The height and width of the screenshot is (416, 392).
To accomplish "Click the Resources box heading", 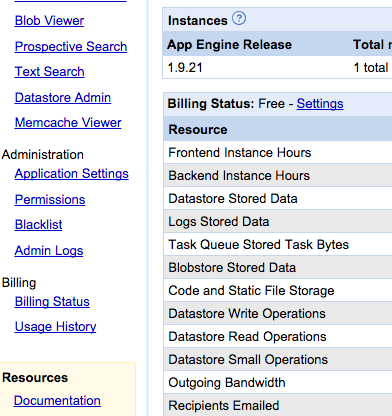I will 35,378.
